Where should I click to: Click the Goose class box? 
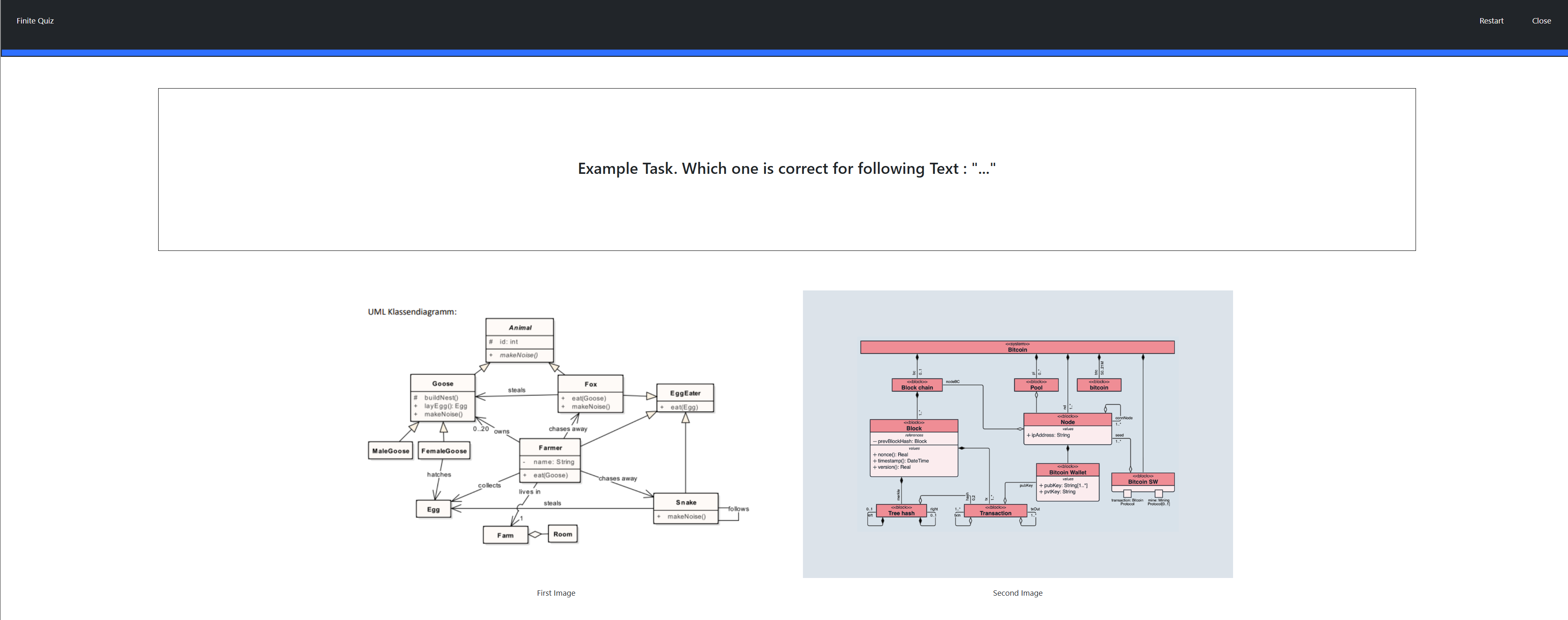(442, 397)
